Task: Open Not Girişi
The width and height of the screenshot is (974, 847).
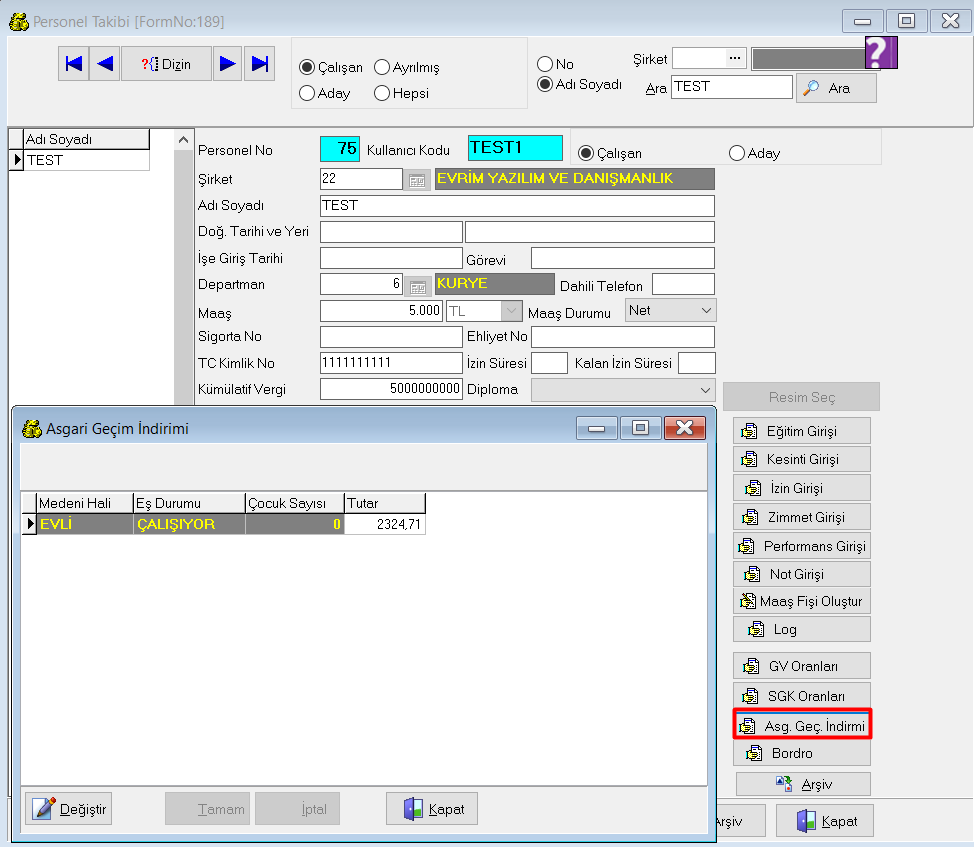Action: tap(801, 574)
